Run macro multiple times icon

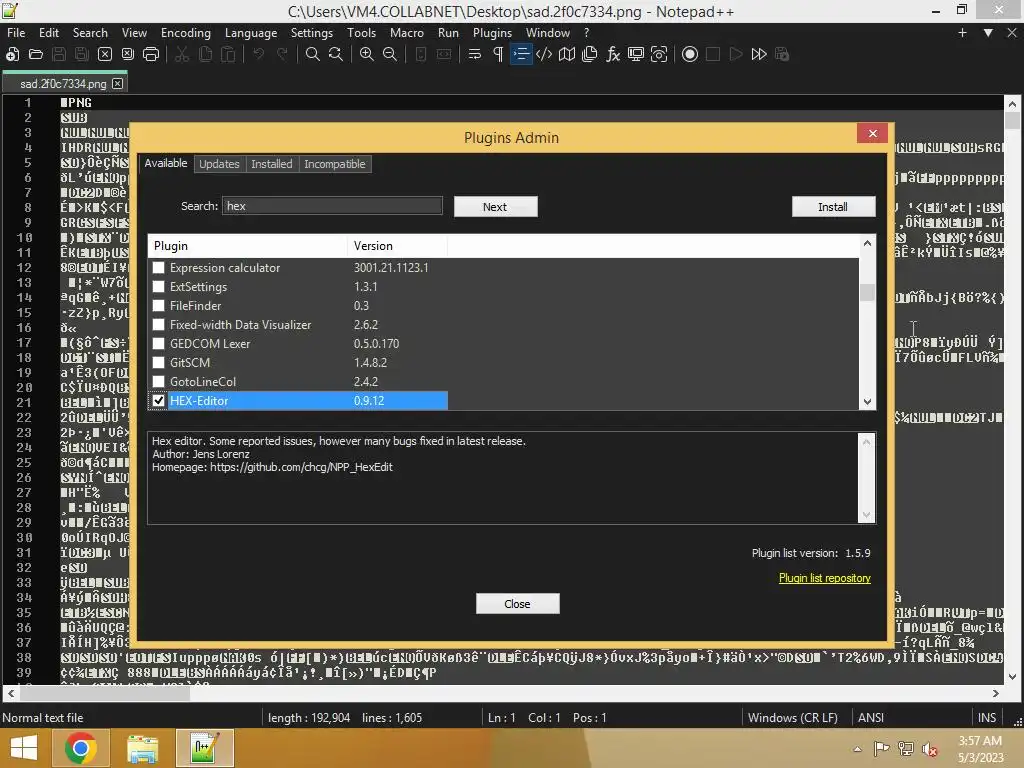(759, 54)
